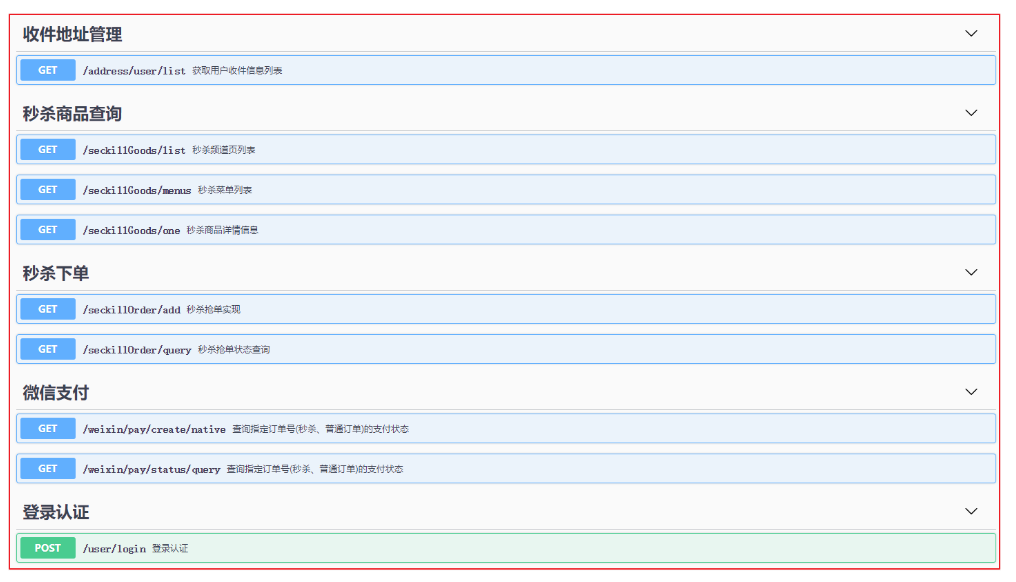Image resolution: width=1016 pixels, height=582 pixels.
Task: Collapse the 微信支付 section chevron
Action: [971, 392]
